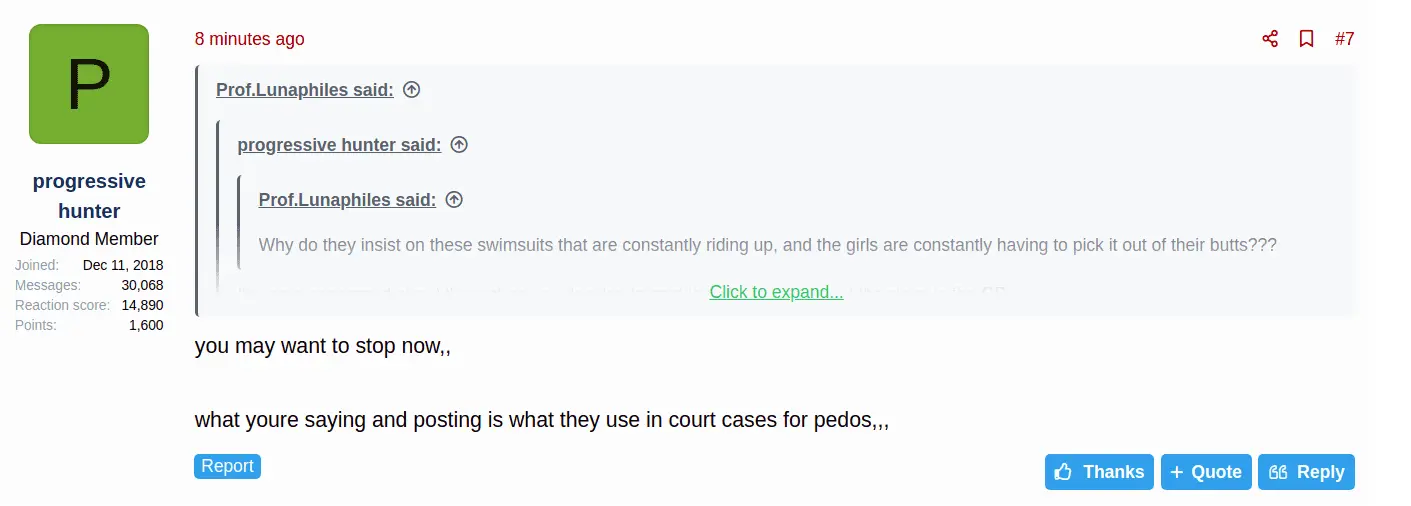Follow the innermost 'Prof.Lunaphiles said:' quote link

pos(347,200)
